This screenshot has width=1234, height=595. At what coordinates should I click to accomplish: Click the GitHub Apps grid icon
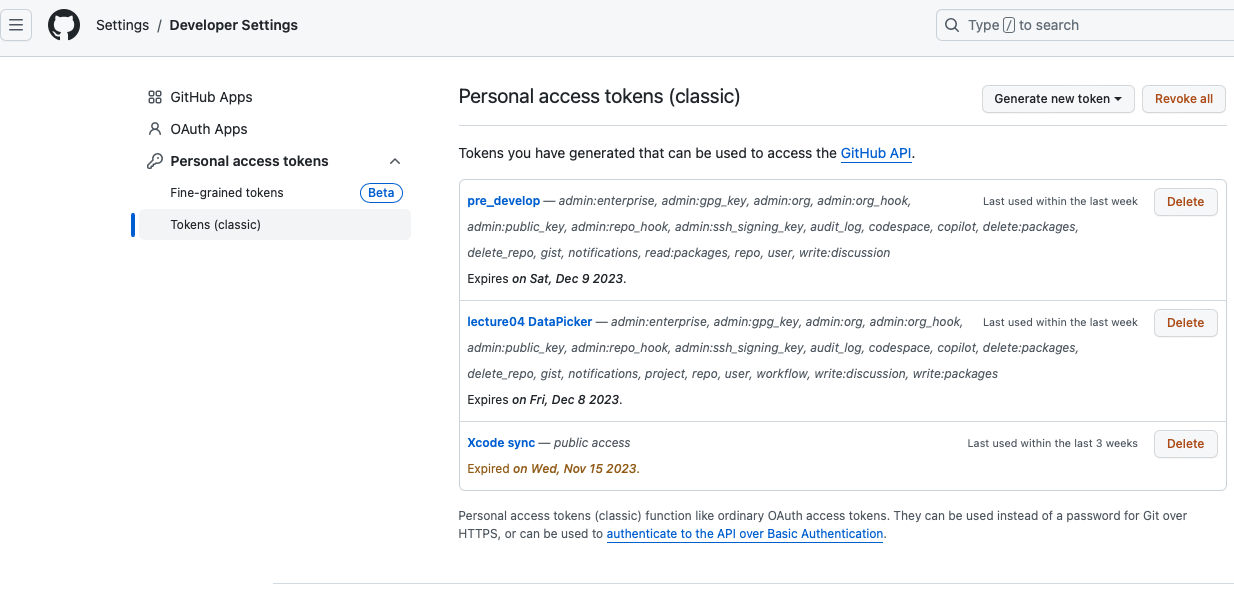[x=155, y=97]
